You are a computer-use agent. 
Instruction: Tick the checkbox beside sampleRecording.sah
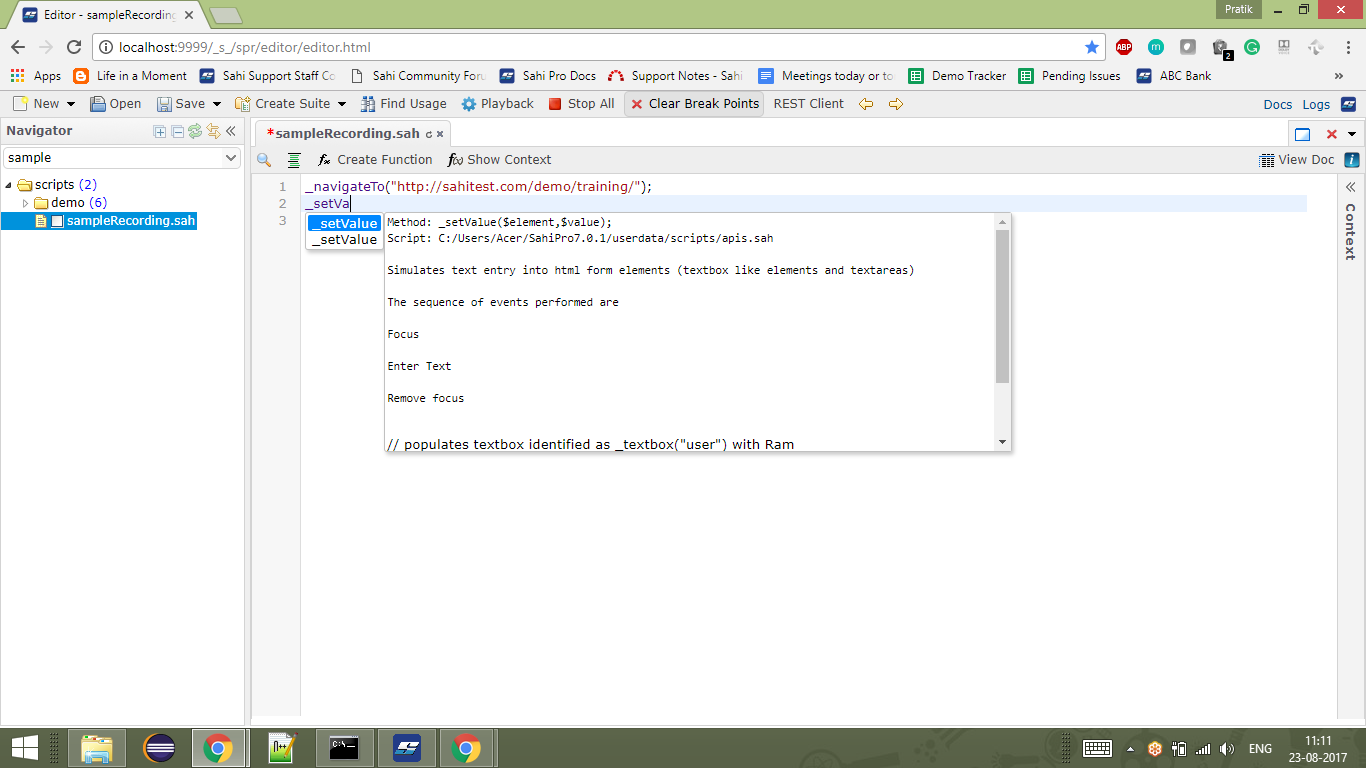58,221
